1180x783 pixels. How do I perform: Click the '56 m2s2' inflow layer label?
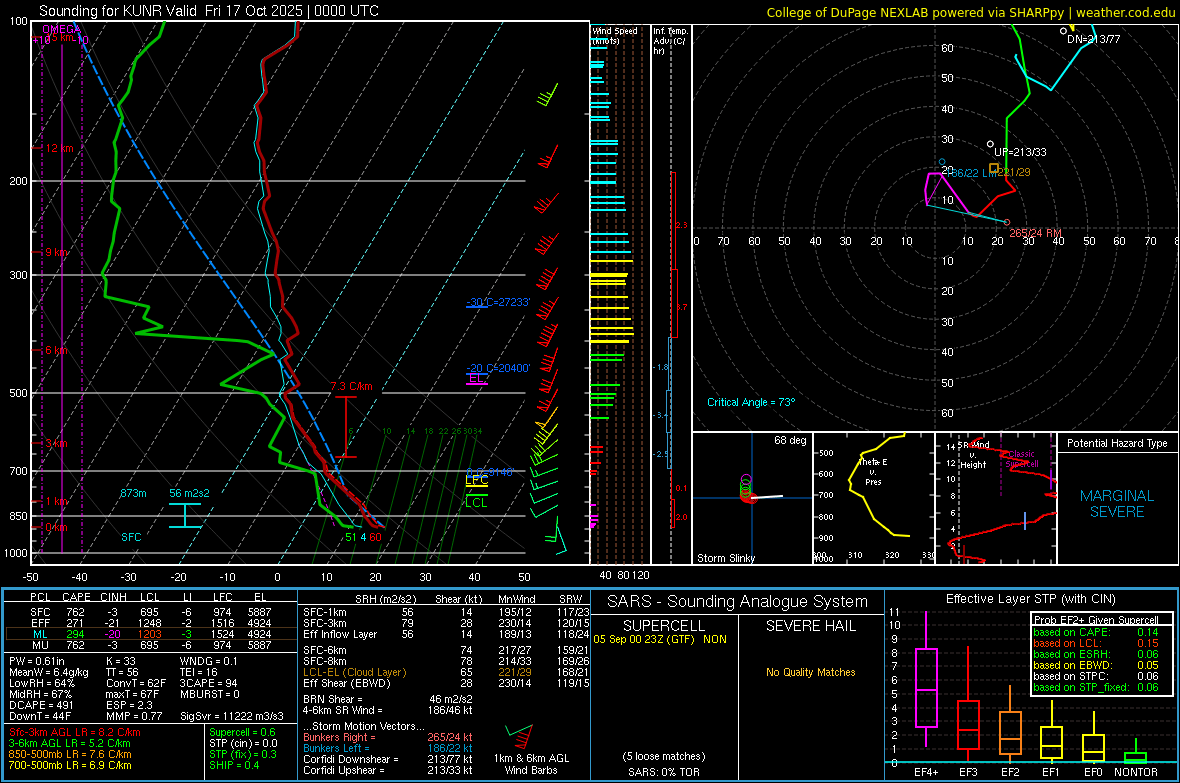tap(190, 493)
